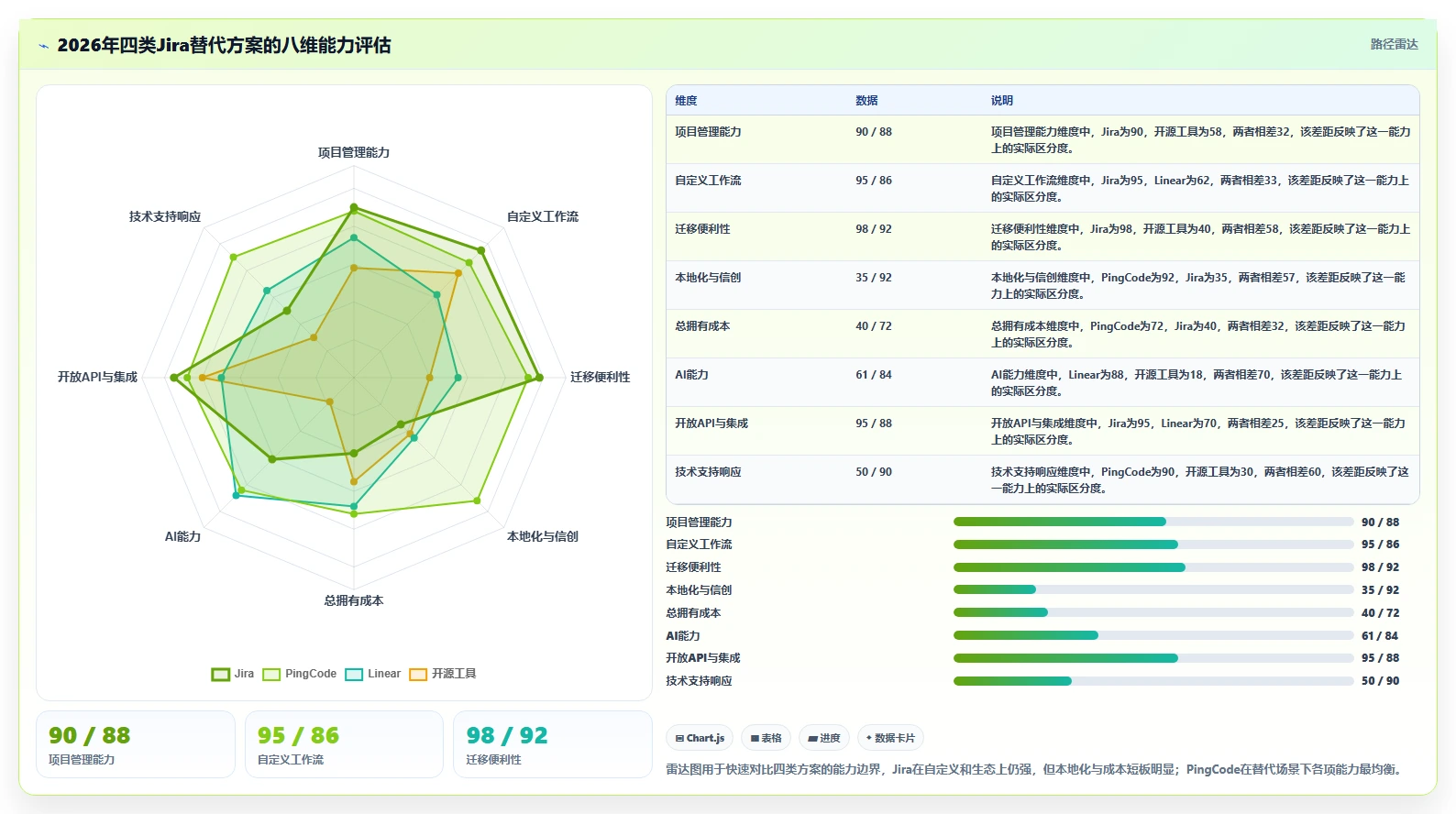Click the 总拥有成本 progress bar
The width and height of the screenshot is (1456, 814).
click(1153, 612)
